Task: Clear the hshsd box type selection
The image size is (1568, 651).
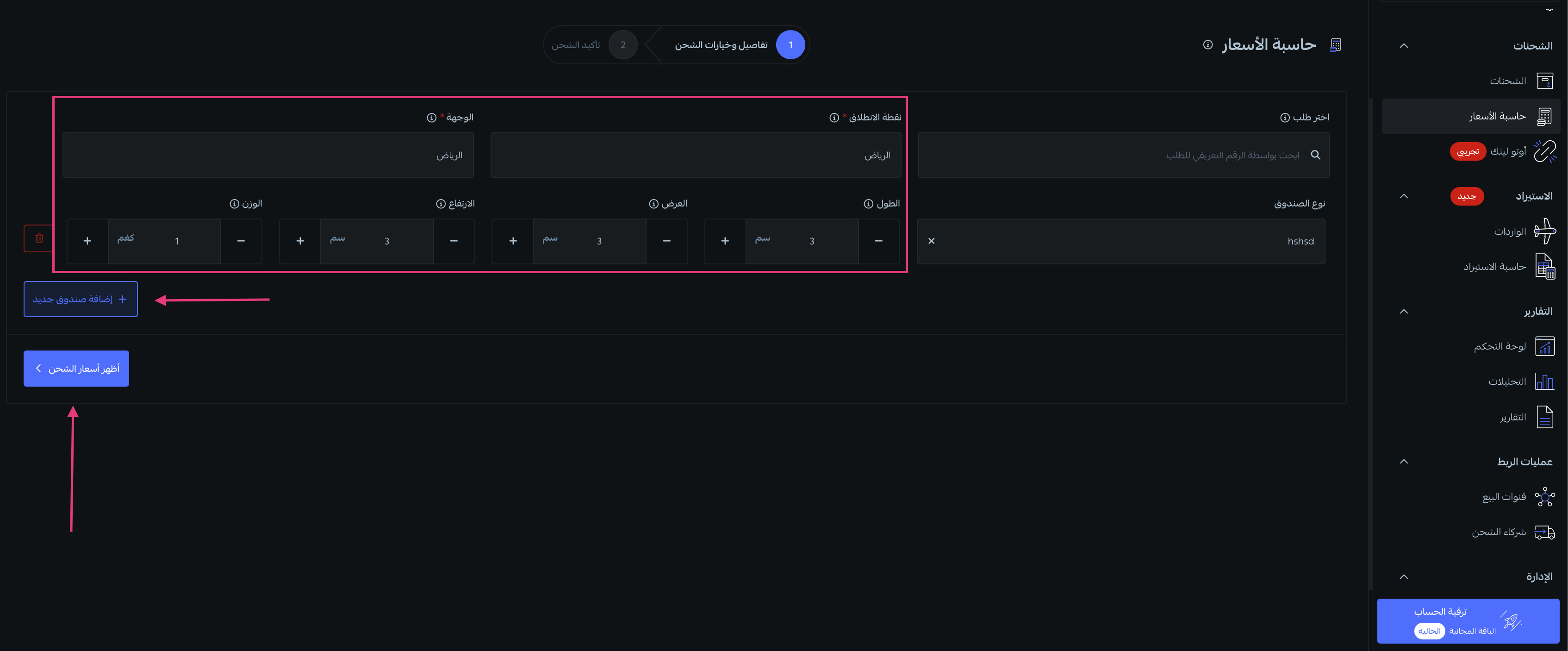Action: click(931, 241)
